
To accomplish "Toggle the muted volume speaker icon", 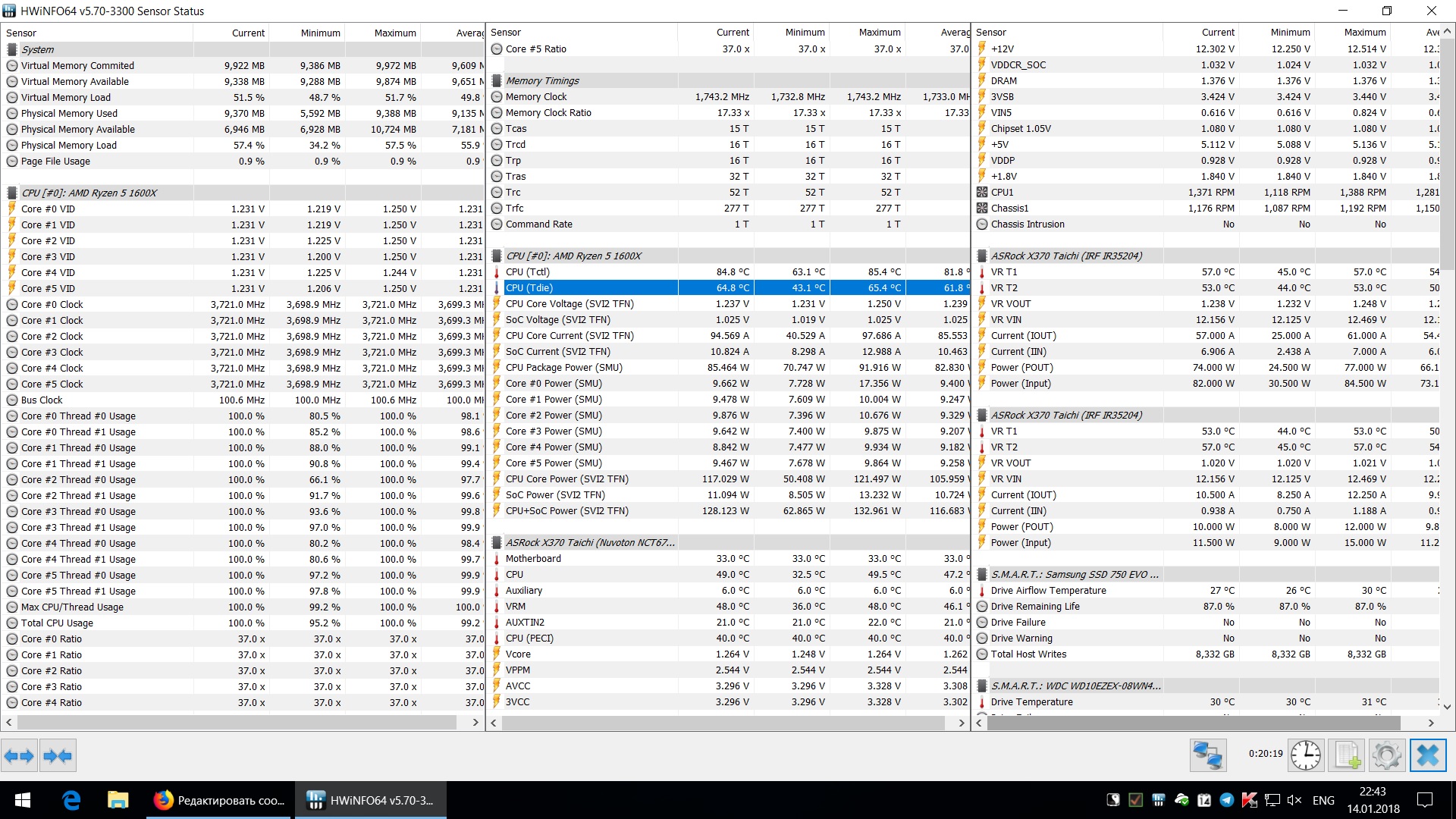I will tap(1294, 800).
